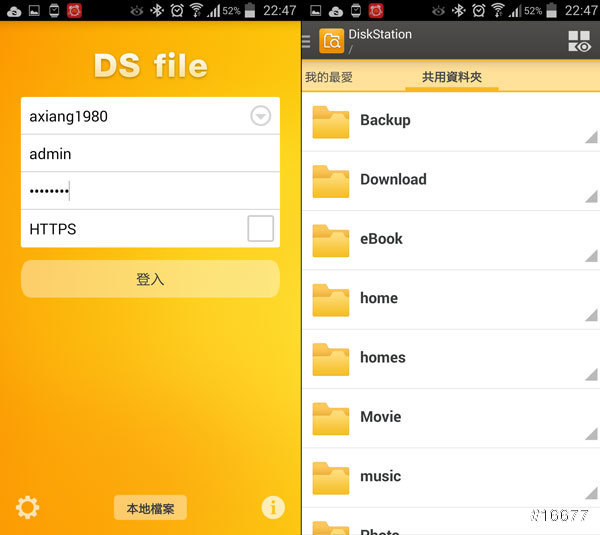Screen dimensions: 600x535
Task: Switch to 共用資料夾 tab
Action: 452,77
